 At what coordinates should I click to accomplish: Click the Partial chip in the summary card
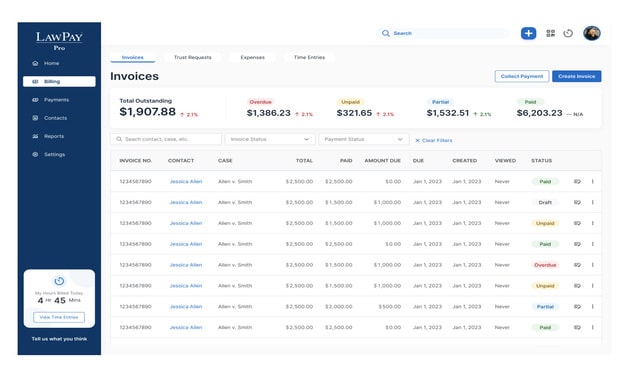[x=440, y=102]
